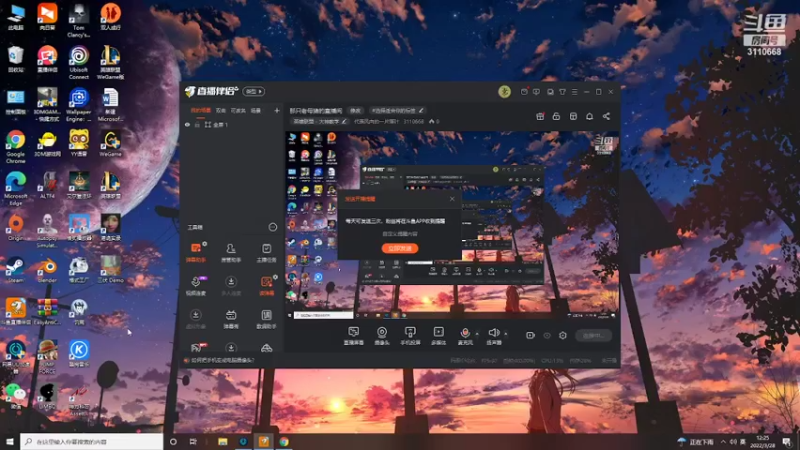This screenshot has height=450, width=800.
Task: Click the record video icon
Action: click(x=530, y=335)
